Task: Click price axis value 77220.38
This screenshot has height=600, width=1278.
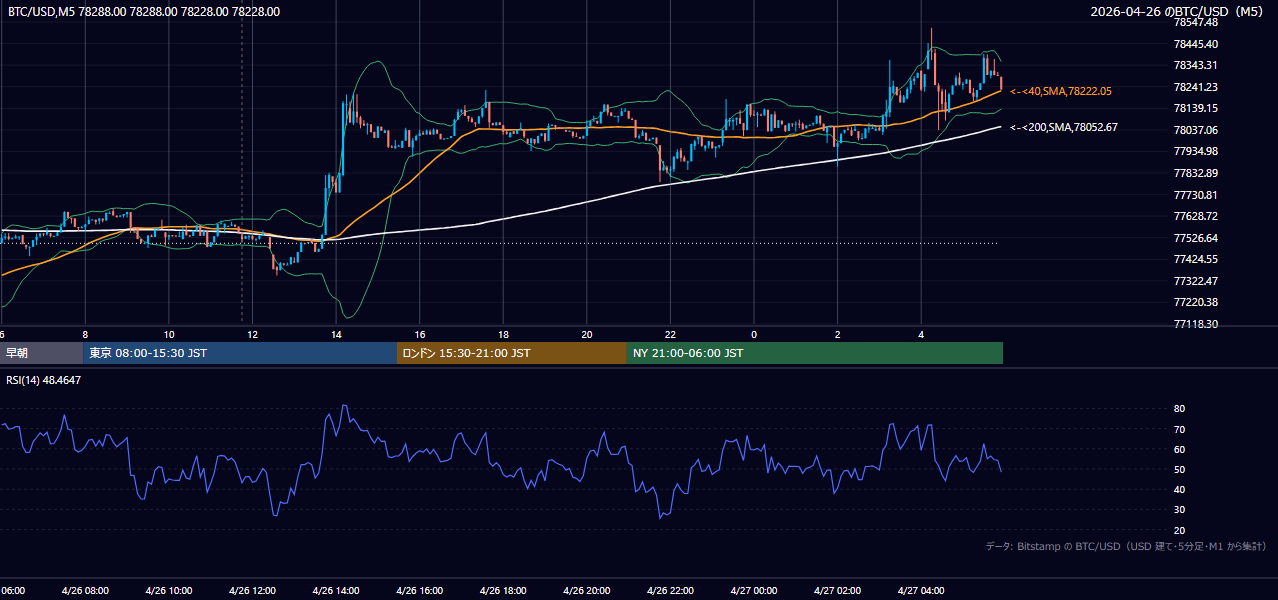Action: (x=1195, y=302)
